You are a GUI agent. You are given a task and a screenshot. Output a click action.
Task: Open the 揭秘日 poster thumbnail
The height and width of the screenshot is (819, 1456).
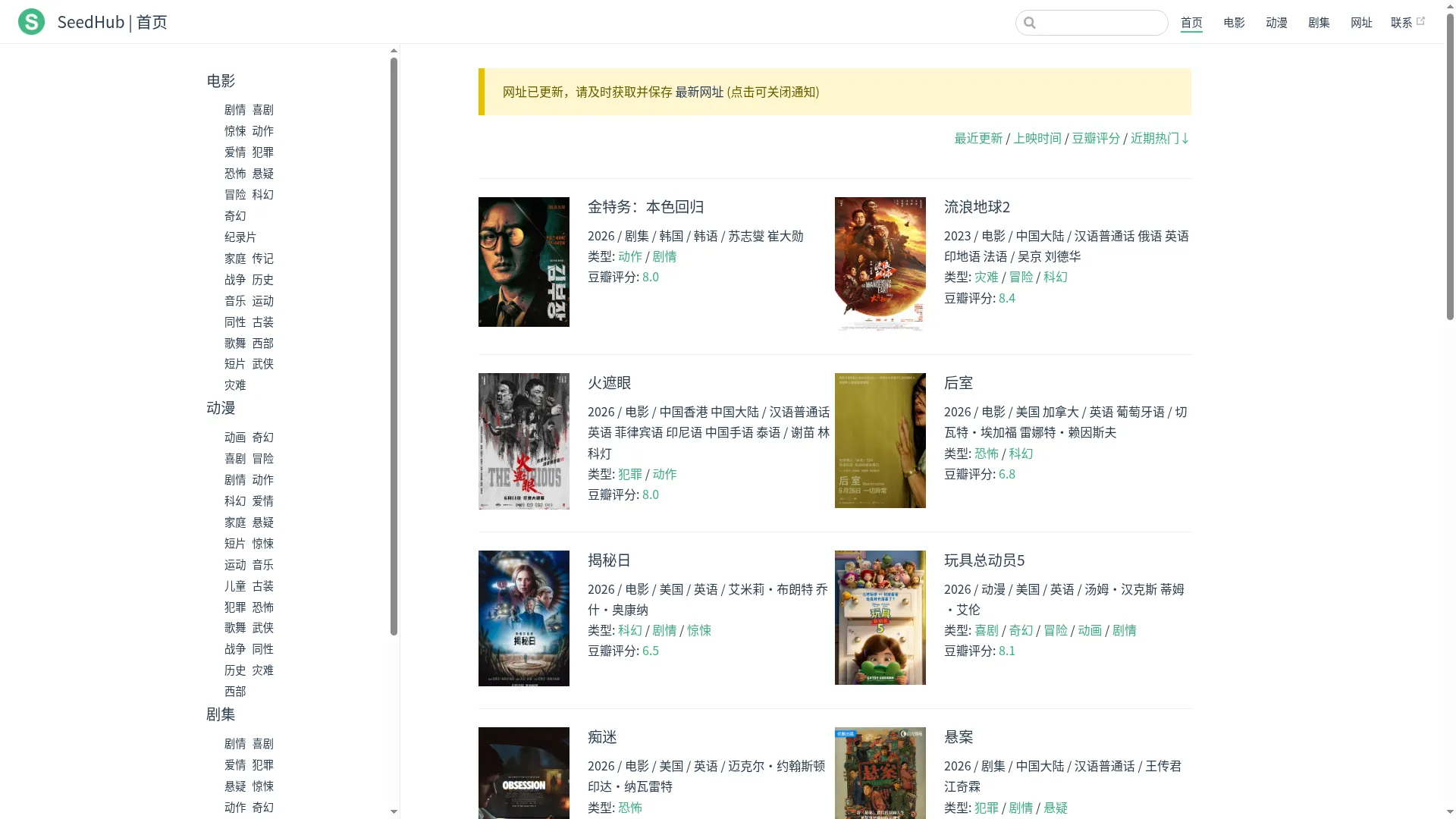[523, 618]
